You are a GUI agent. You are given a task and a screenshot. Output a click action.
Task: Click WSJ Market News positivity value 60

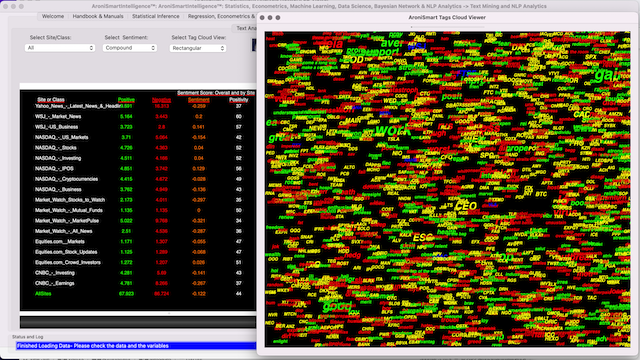238,116
